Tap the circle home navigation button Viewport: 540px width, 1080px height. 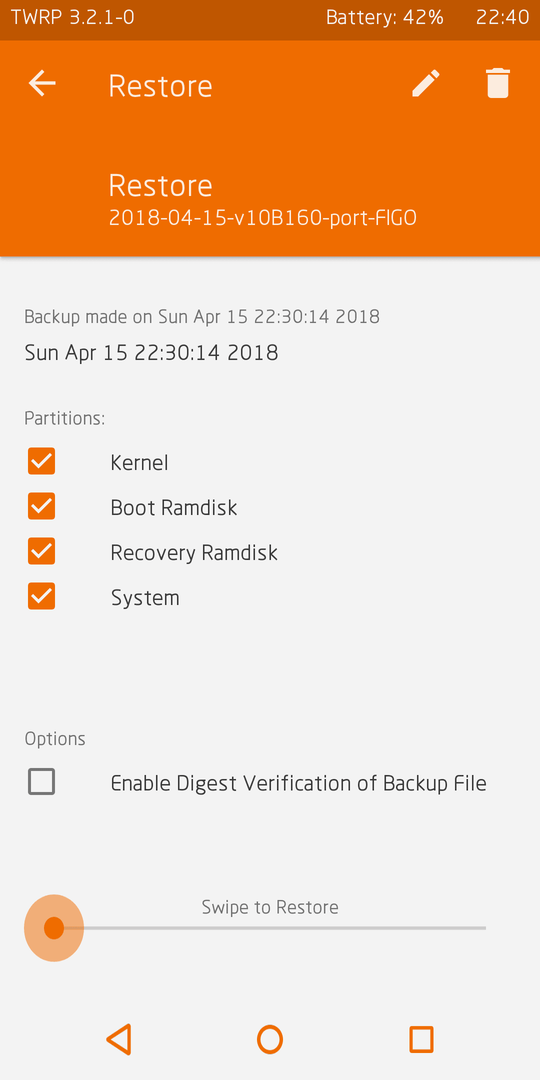[270, 1039]
